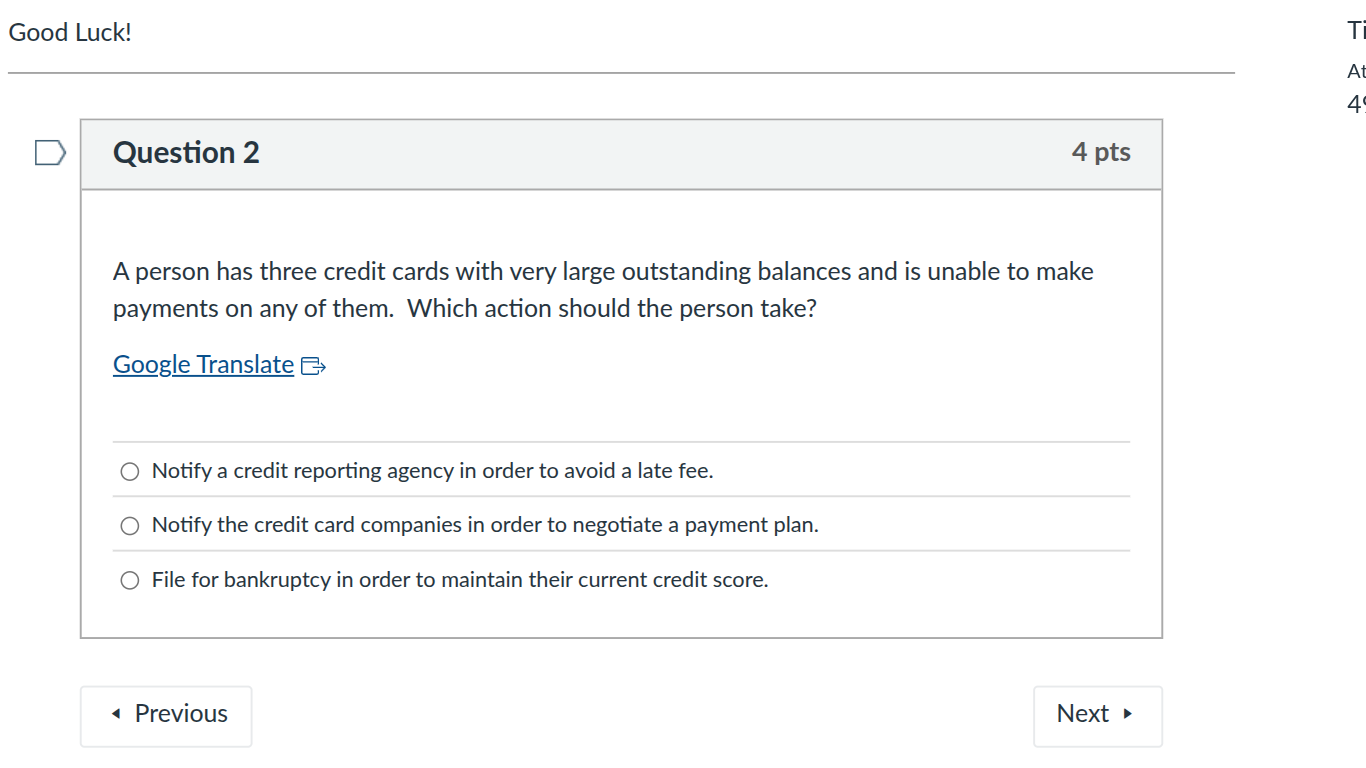Click the 'Good Luck!' heading

[x=70, y=32]
